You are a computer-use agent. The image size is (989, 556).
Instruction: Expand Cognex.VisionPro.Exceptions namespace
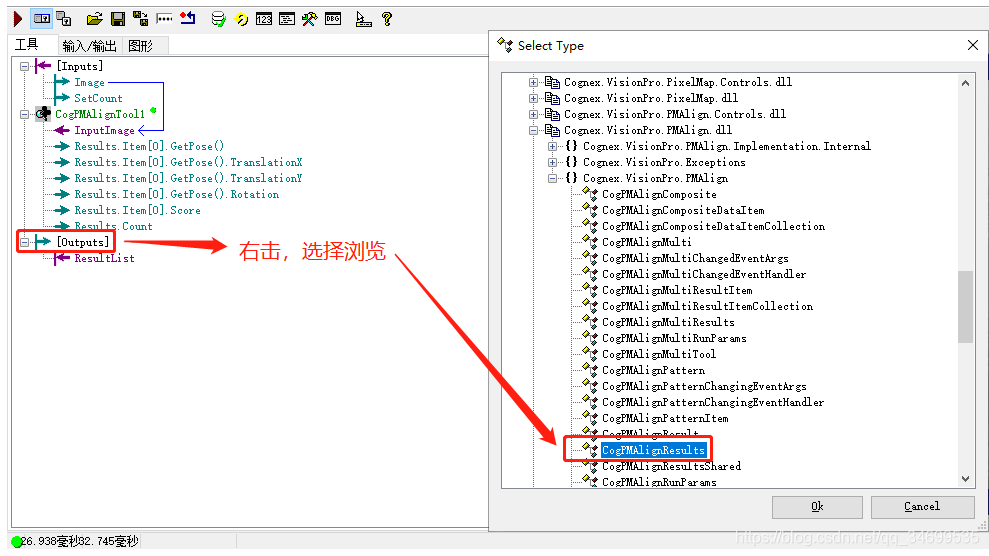tap(553, 163)
